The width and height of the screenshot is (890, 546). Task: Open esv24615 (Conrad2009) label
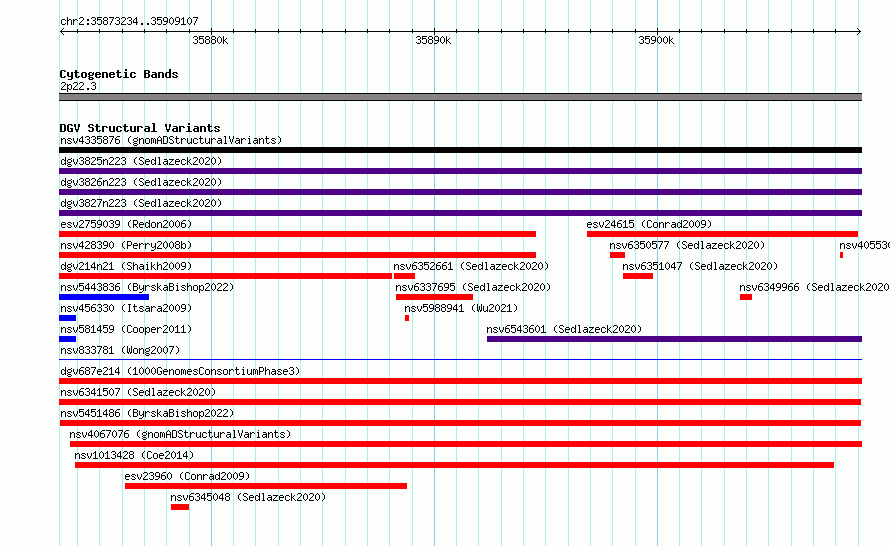coord(649,224)
